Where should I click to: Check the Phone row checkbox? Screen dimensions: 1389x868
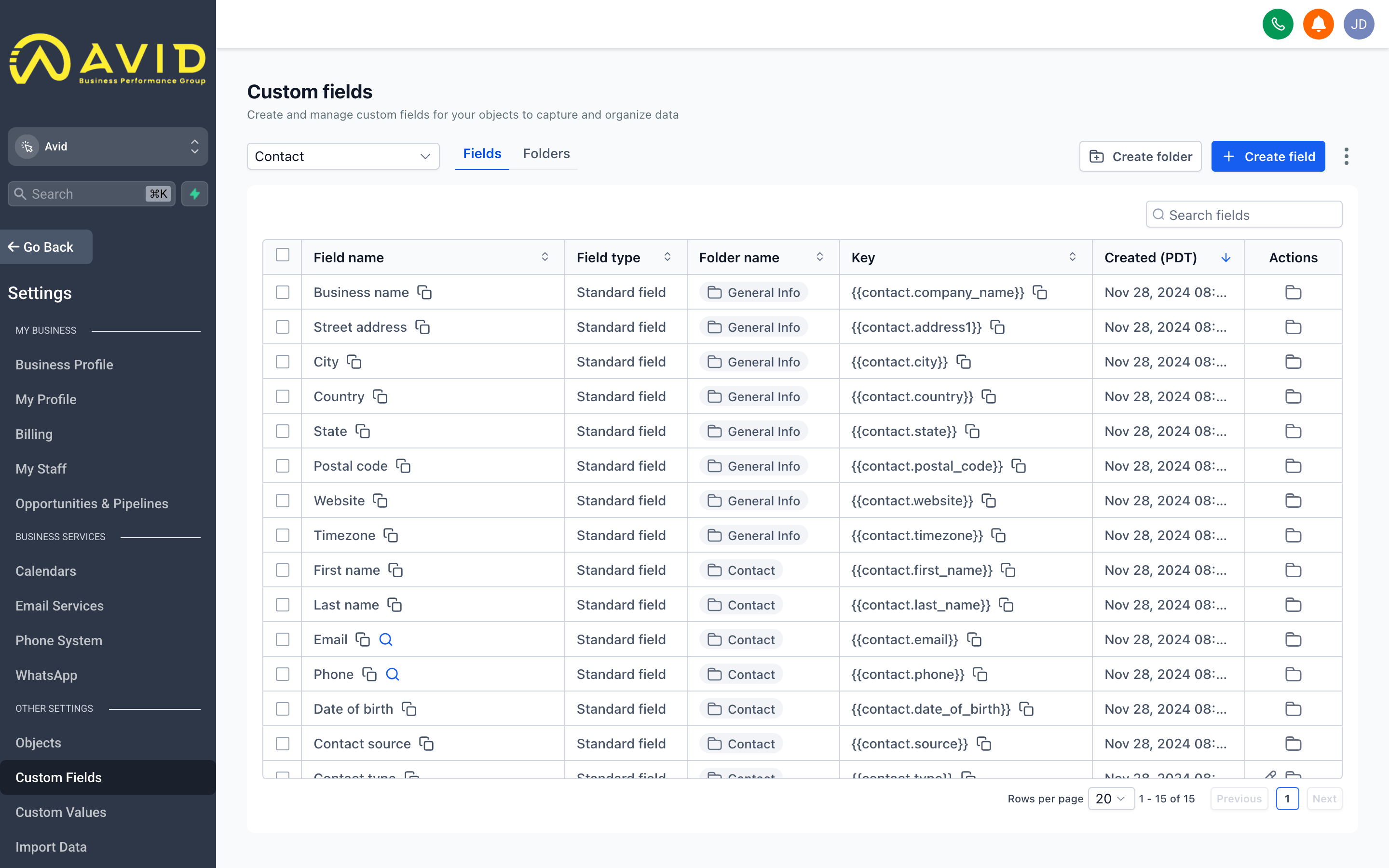pyautogui.click(x=283, y=674)
